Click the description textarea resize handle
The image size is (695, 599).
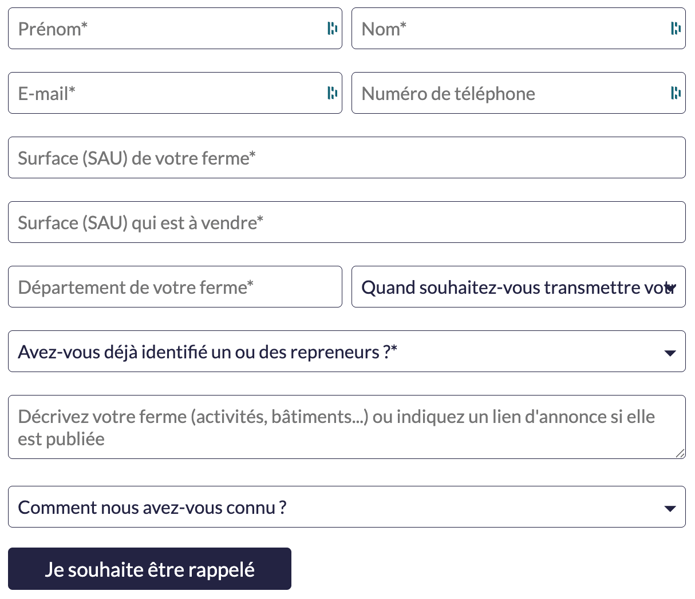click(x=680, y=453)
